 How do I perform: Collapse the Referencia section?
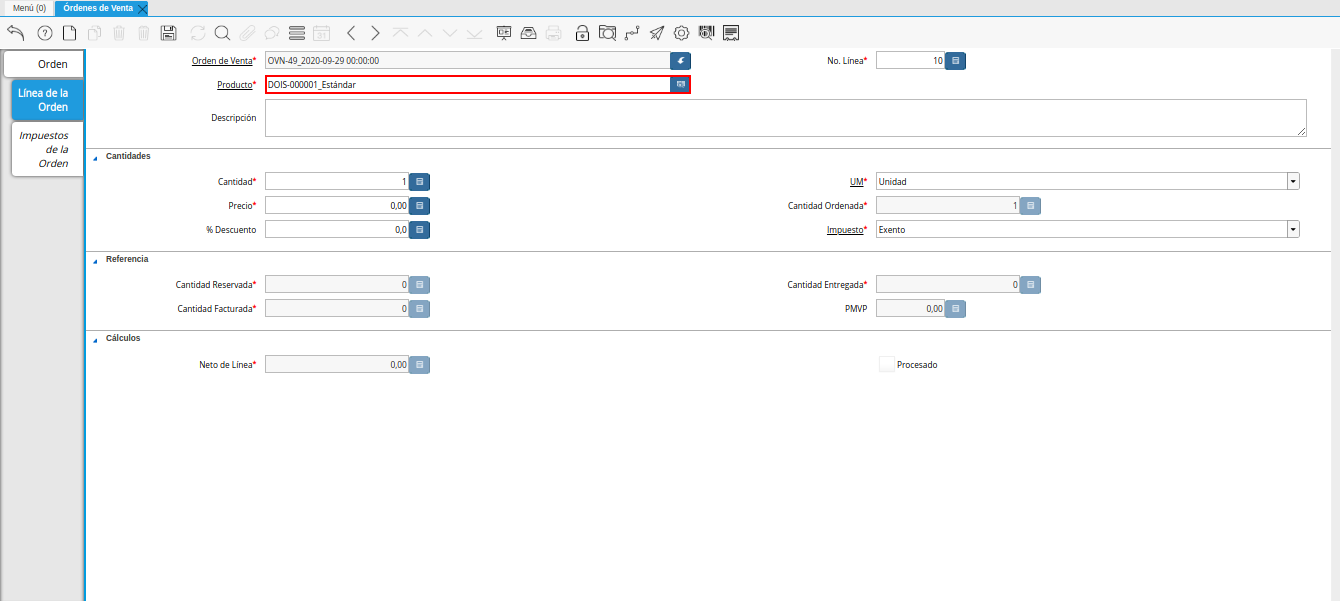96,260
